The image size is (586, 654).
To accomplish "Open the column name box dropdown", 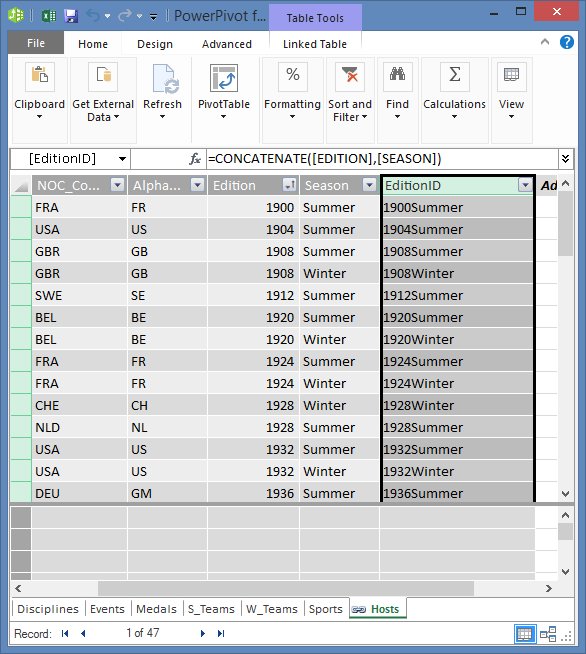I will (x=122, y=159).
